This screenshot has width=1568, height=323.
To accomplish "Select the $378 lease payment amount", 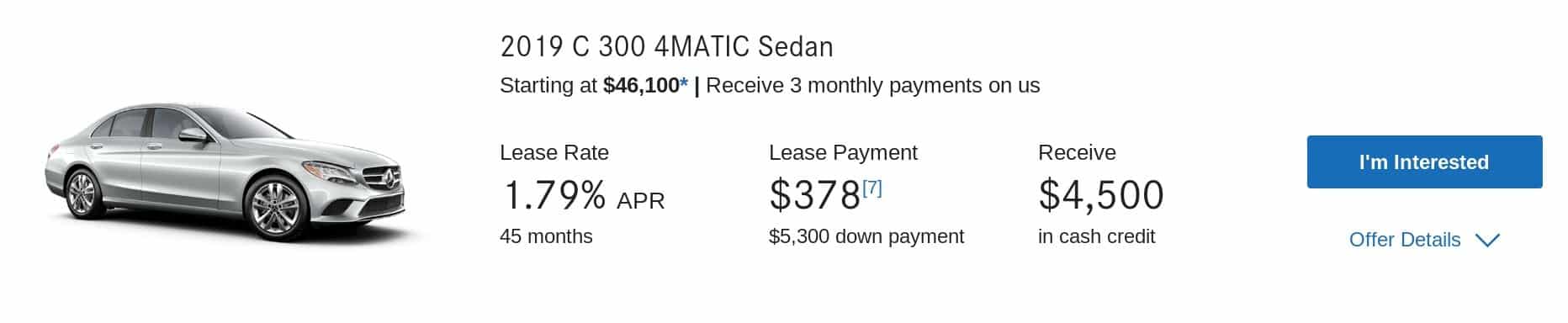I will tap(814, 195).
